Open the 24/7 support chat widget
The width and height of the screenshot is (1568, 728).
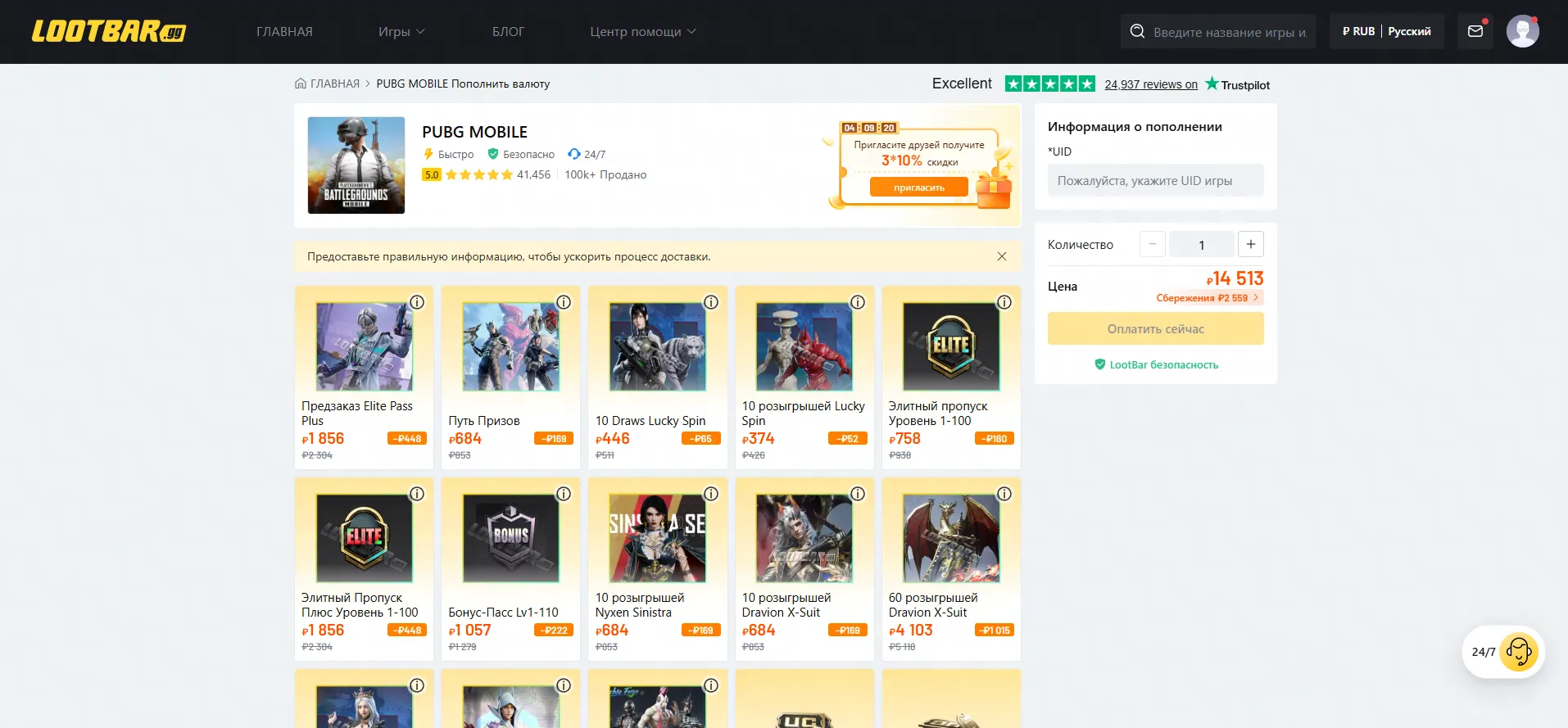click(x=1504, y=652)
